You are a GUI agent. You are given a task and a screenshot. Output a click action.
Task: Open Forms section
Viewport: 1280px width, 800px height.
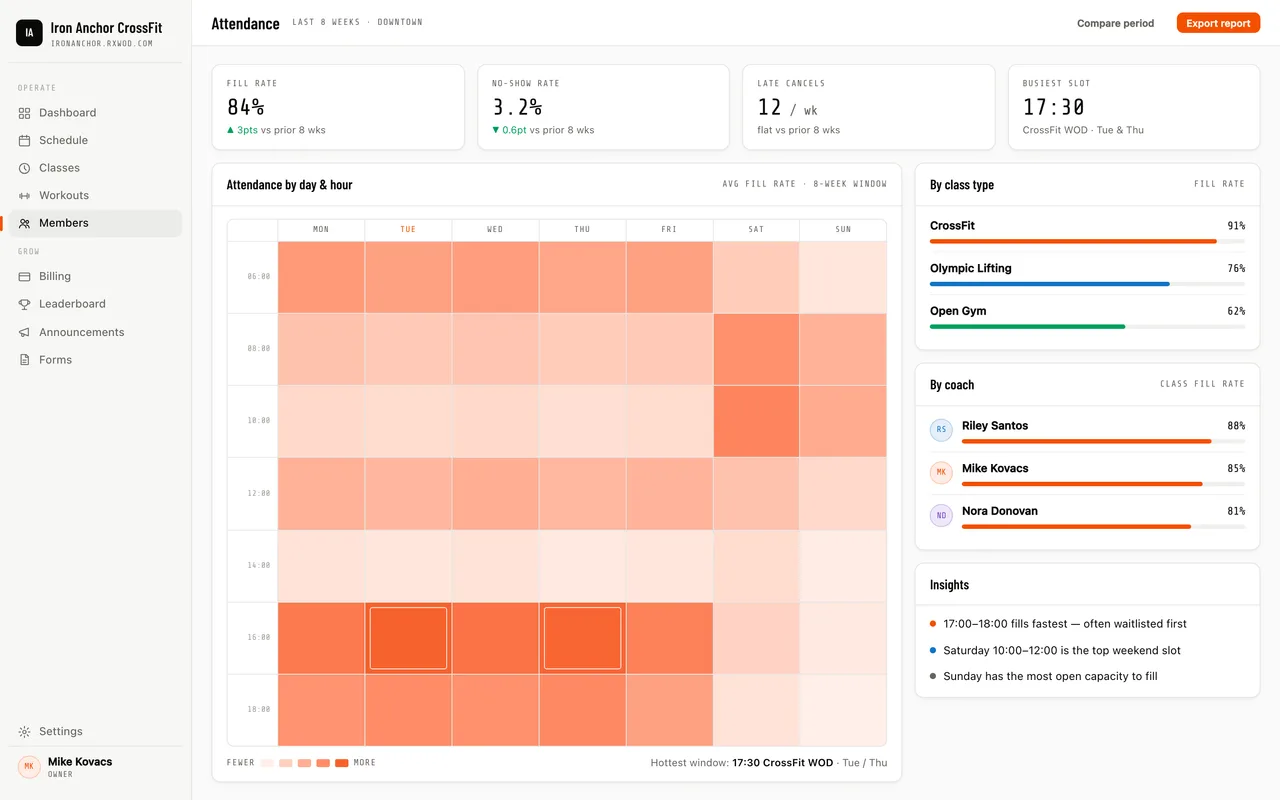click(x=96, y=360)
